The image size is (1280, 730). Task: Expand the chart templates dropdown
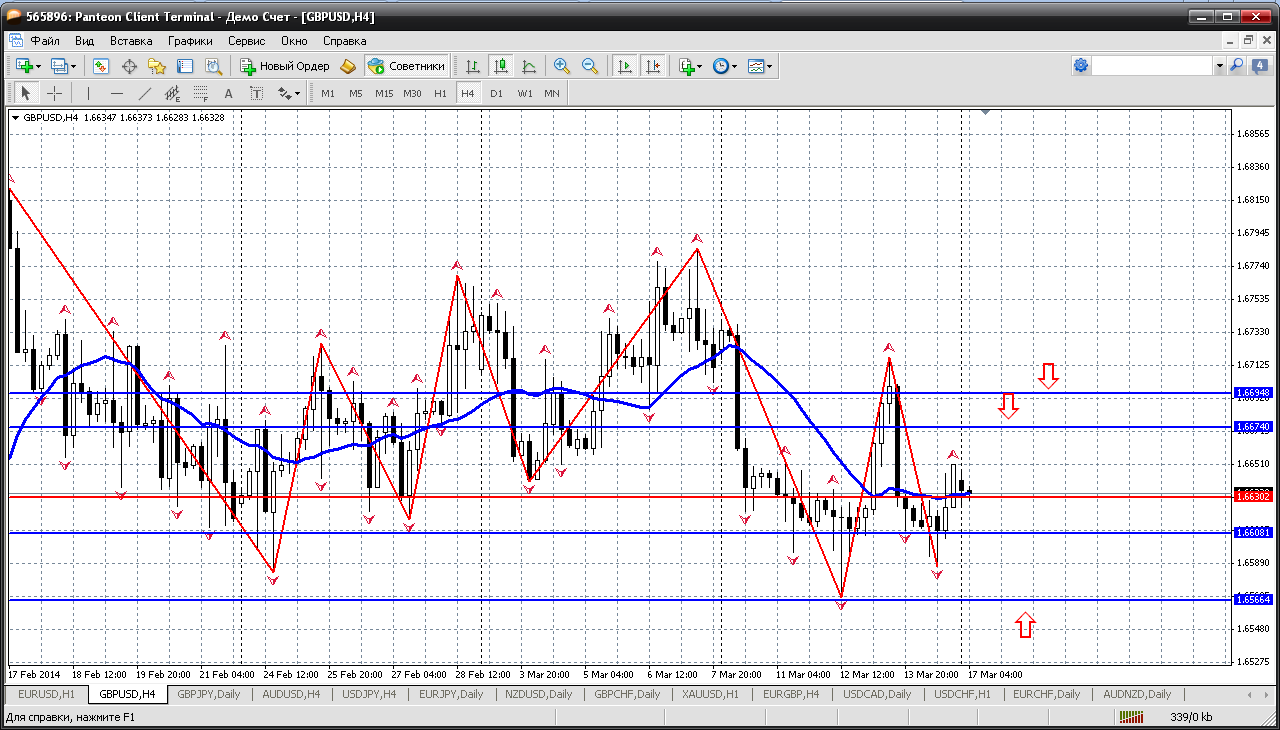click(x=770, y=66)
